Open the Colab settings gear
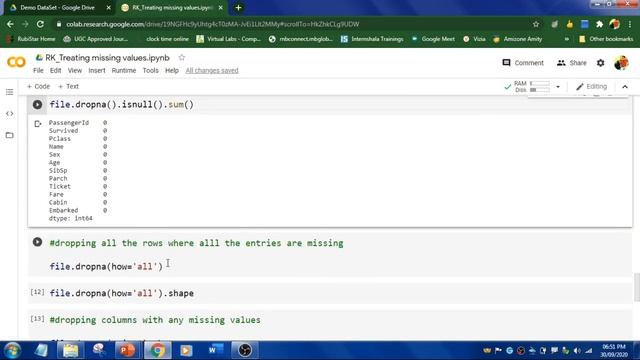Screen dimensions: 640x360 click(600, 63)
